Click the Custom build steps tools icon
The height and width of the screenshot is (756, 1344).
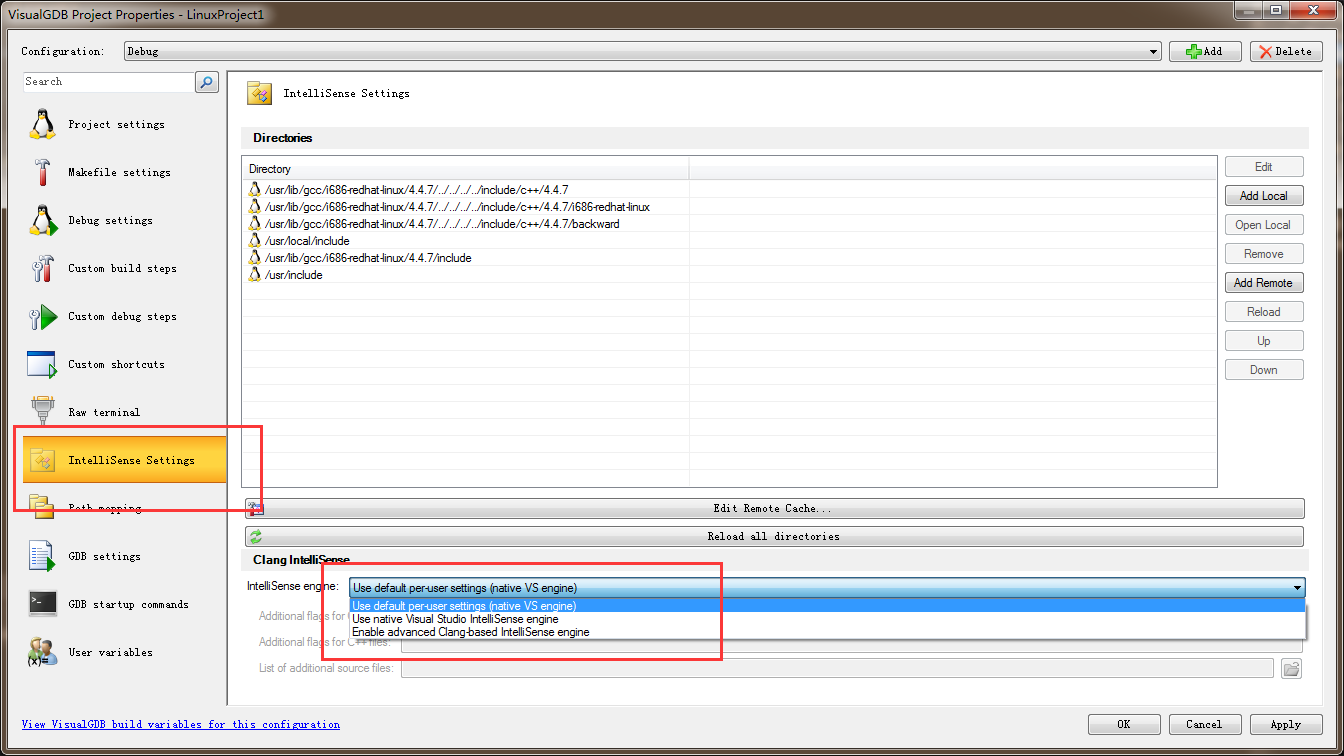click(x=42, y=268)
